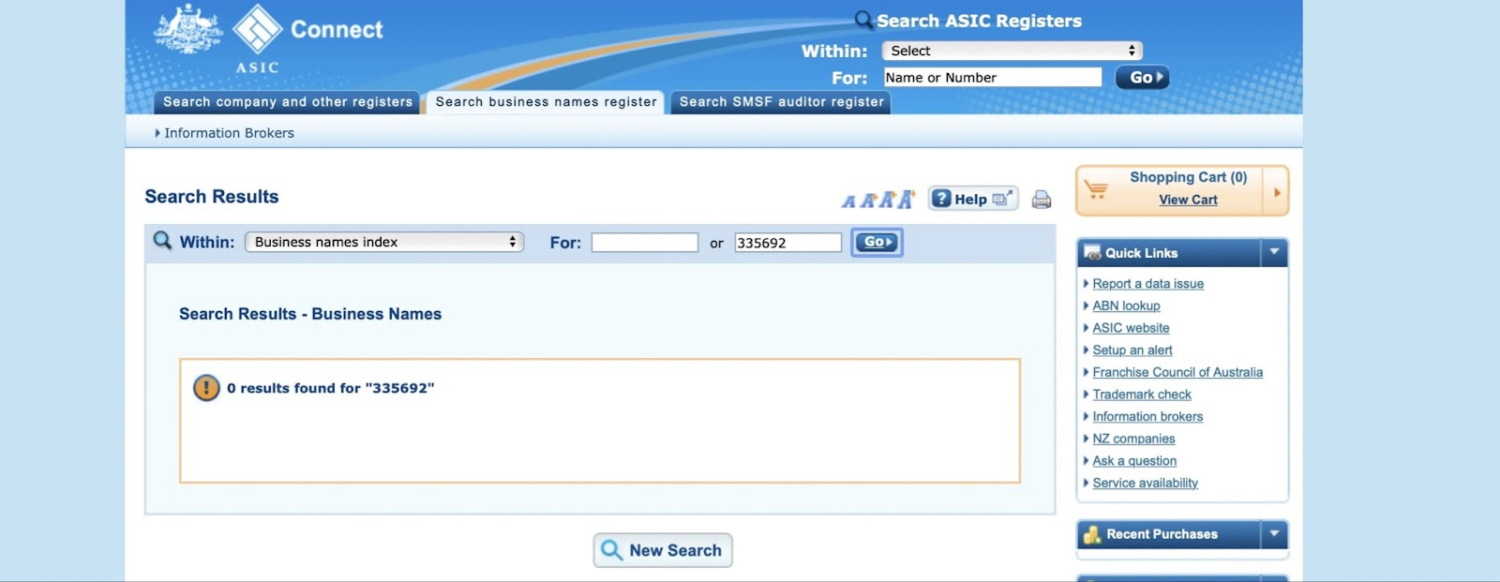Open the Report a data issue link
This screenshot has width=1500, height=582.
1148,284
